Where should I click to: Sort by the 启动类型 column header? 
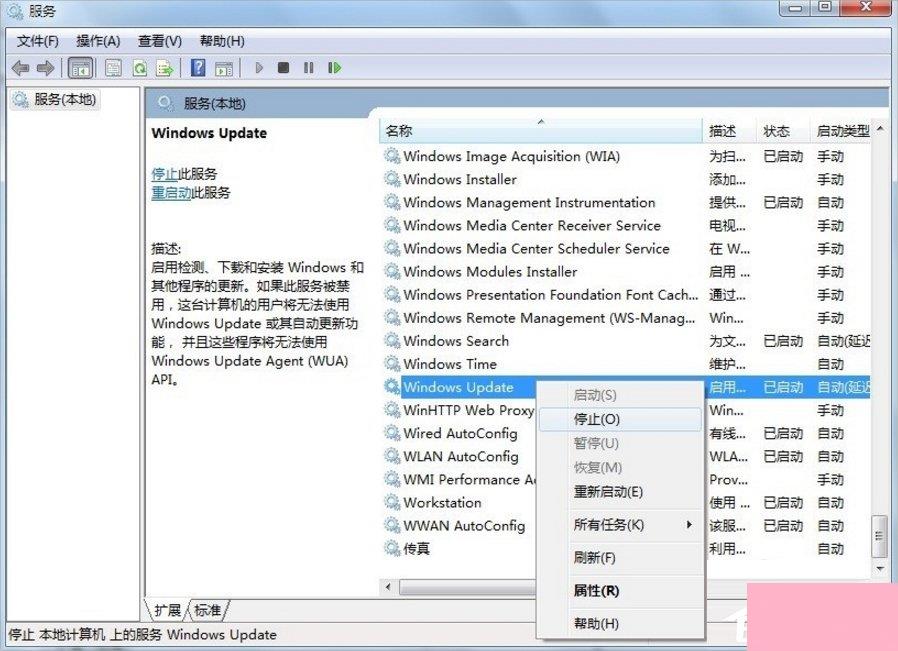pos(841,131)
